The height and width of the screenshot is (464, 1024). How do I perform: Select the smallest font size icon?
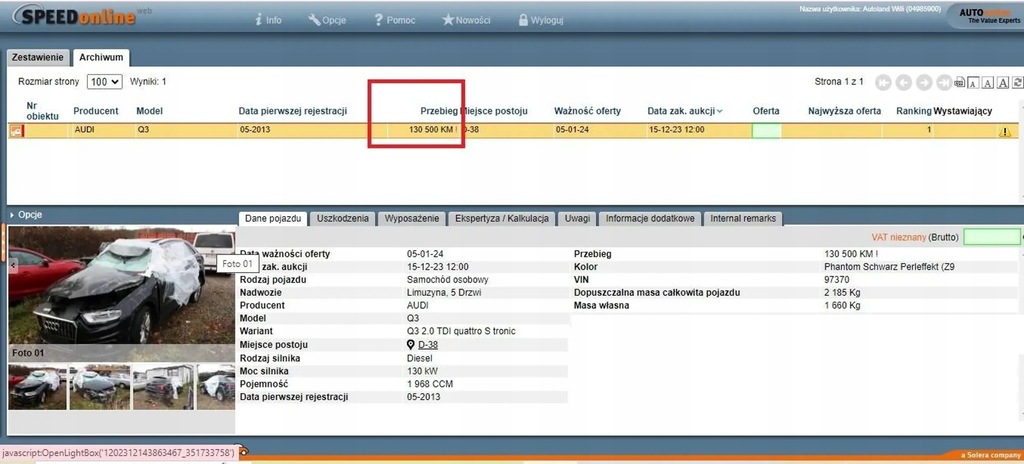(x=973, y=83)
